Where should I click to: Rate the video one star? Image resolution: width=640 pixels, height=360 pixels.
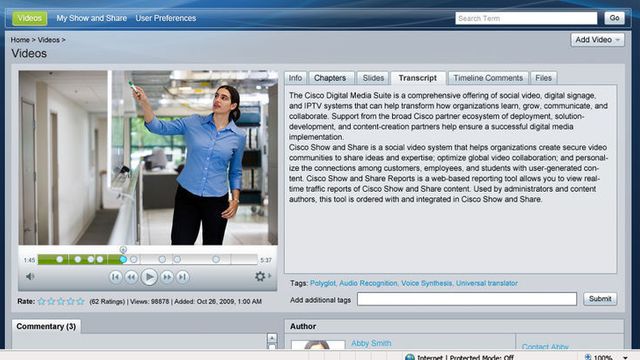pos(42,301)
